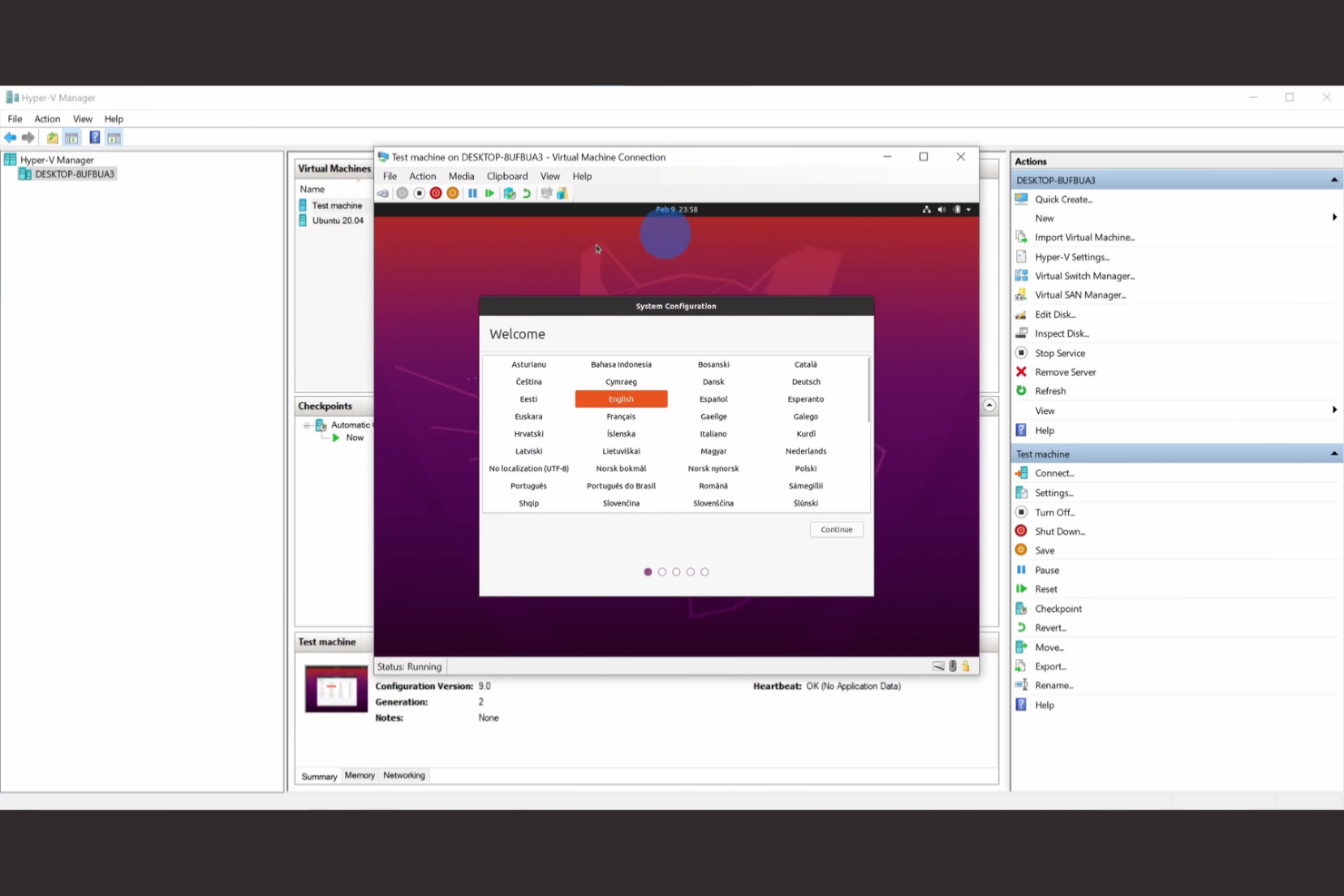The image size is (1344, 896).
Task: Open Help menu in Hyper-V Manager window
Action: 114,119
